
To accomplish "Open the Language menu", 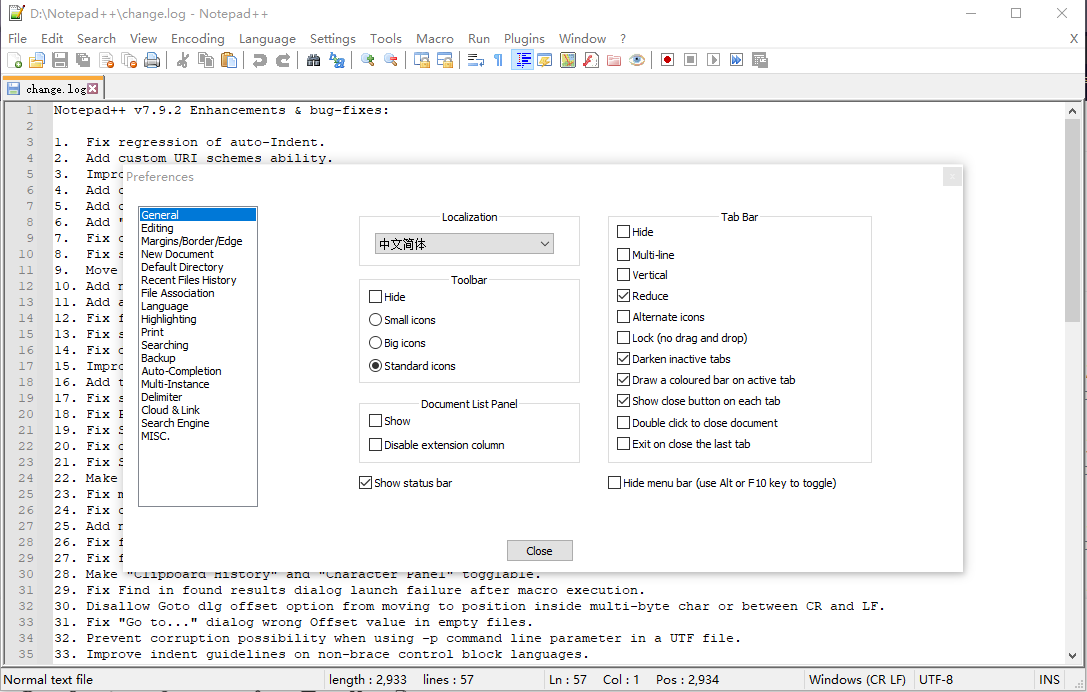I will [x=267, y=39].
